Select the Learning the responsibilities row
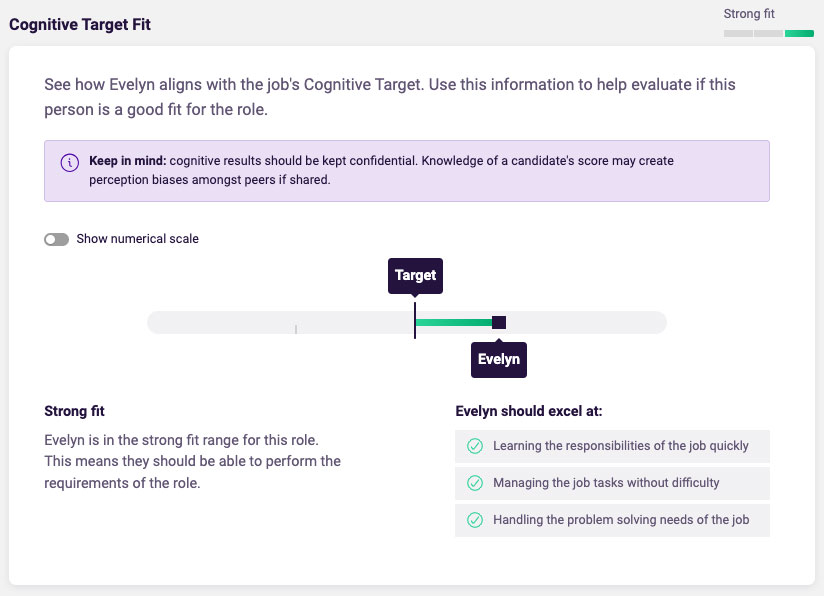The width and height of the screenshot is (824, 596). coord(612,446)
